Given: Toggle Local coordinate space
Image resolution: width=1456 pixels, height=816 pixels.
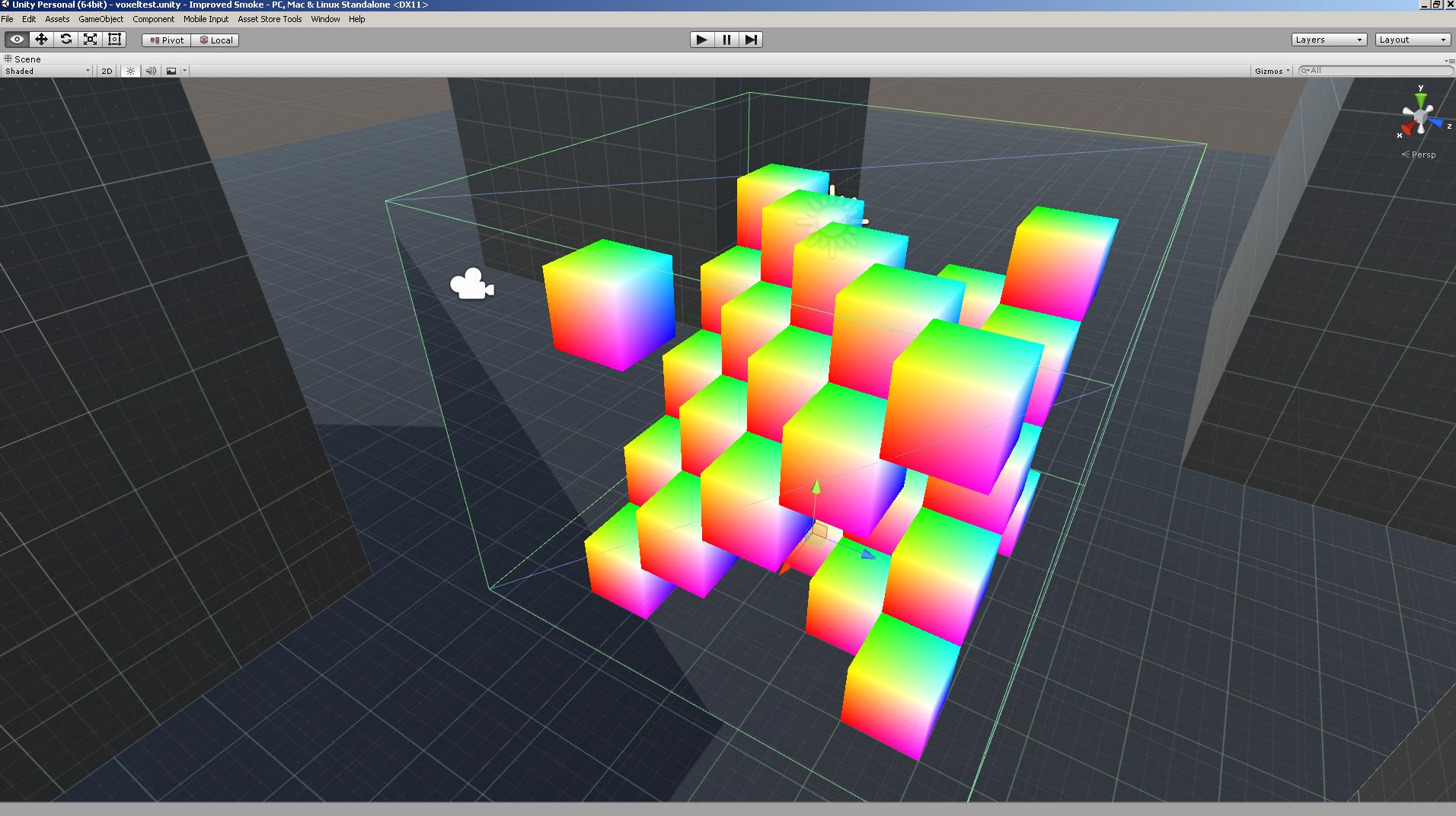Looking at the screenshot, I should (216, 40).
